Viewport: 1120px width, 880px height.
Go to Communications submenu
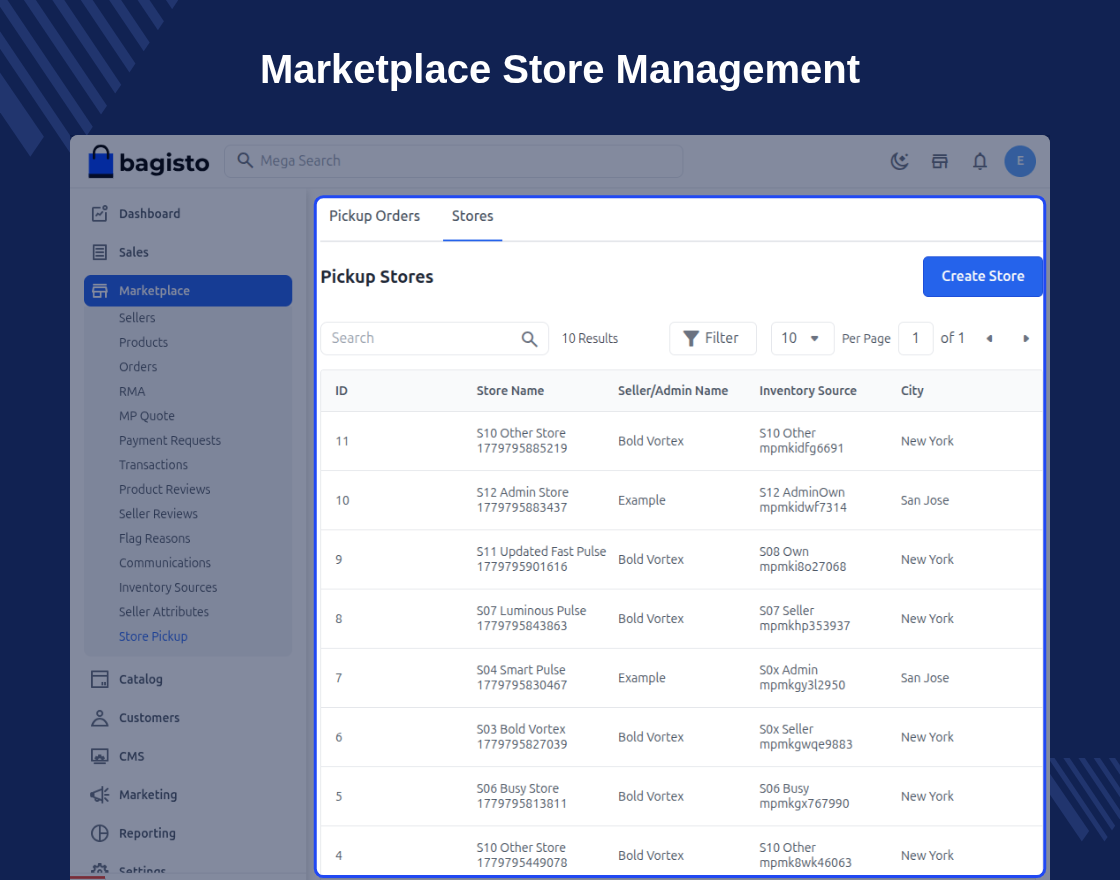(165, 563)
